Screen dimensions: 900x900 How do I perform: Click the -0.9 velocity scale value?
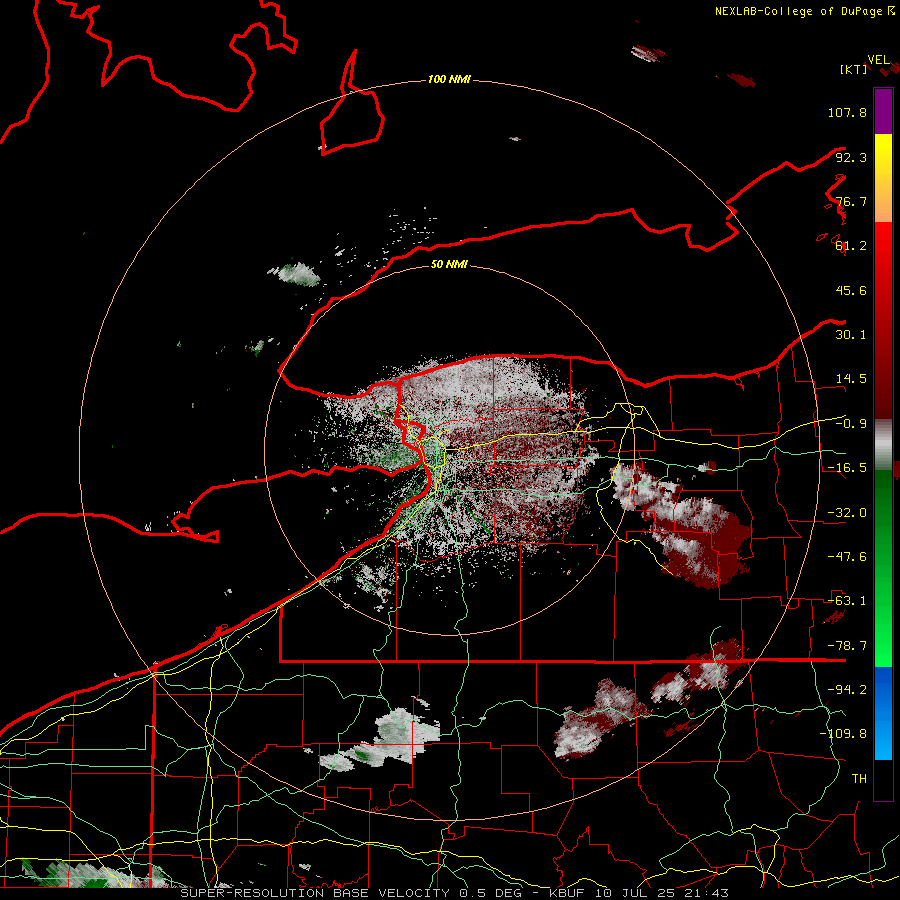coord(851,424)
